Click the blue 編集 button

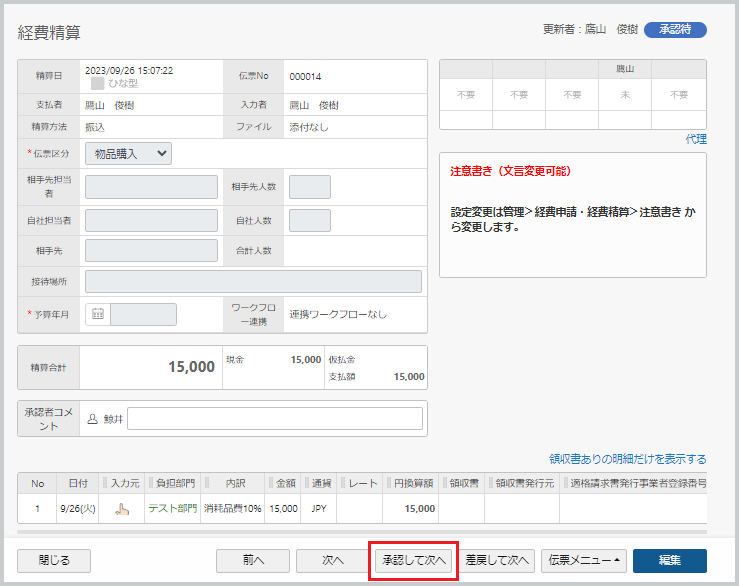(x=670, y=561)
